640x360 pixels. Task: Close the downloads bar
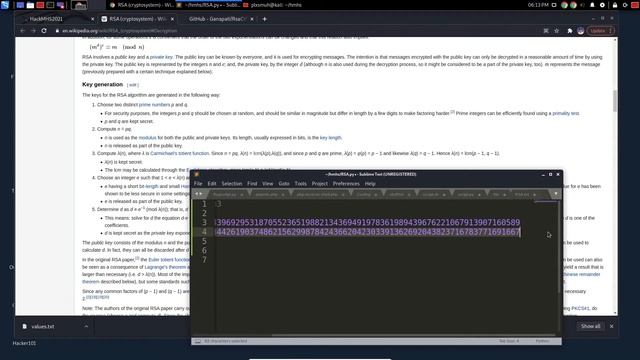611,326
